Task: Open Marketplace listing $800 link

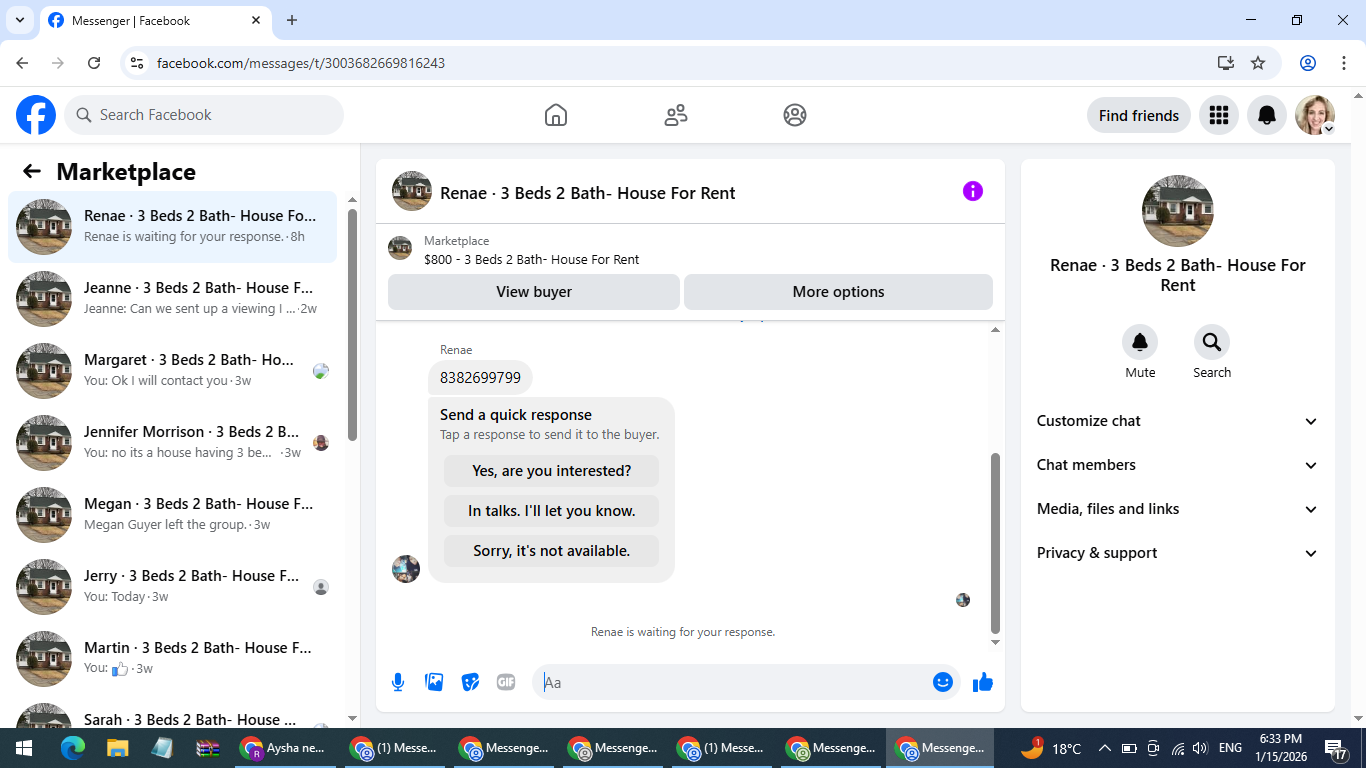Action: (531, 259)
